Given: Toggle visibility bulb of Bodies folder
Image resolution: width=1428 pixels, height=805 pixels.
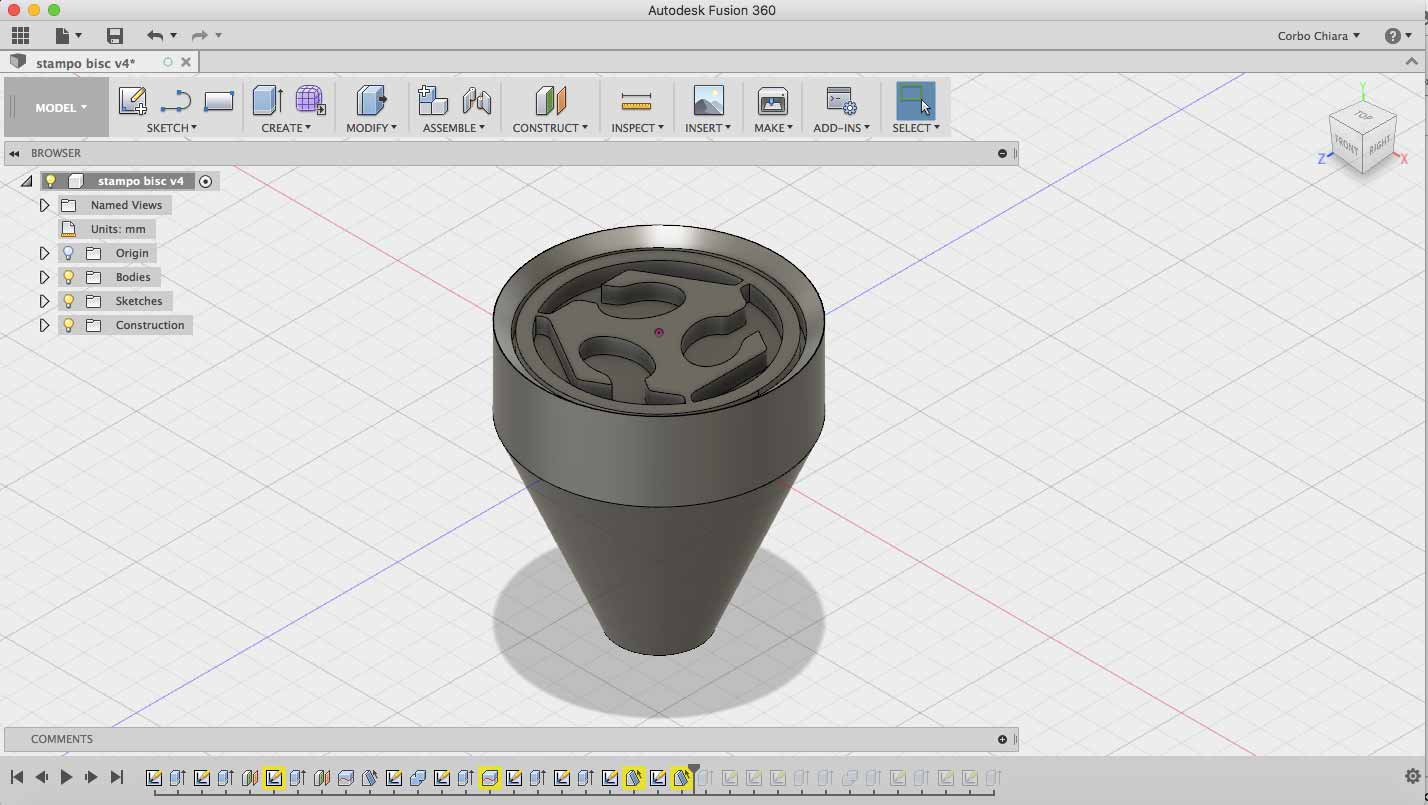Looking at the screenshot, I should pyautogui.click(x=68, y=277).
